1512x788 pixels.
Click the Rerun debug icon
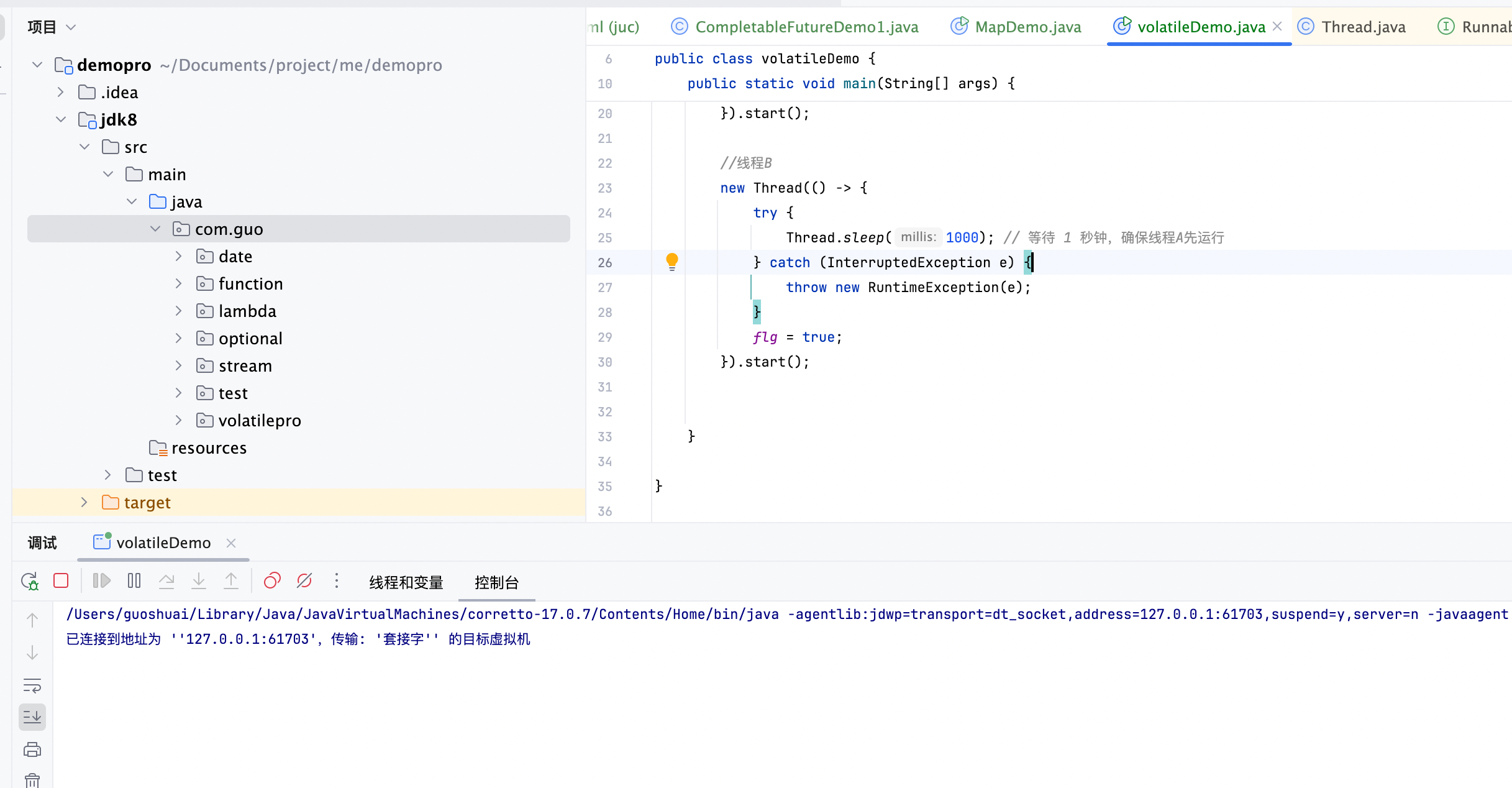click(x=30, y=581)
